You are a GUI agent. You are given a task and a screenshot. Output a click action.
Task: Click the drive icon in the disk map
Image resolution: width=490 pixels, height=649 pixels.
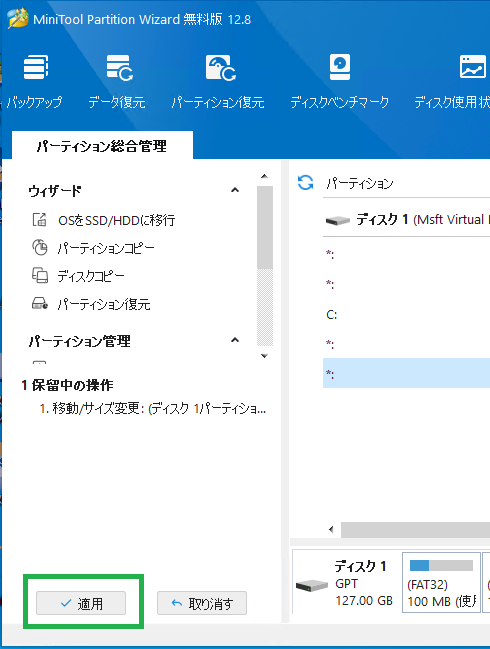tap(312, 585)
